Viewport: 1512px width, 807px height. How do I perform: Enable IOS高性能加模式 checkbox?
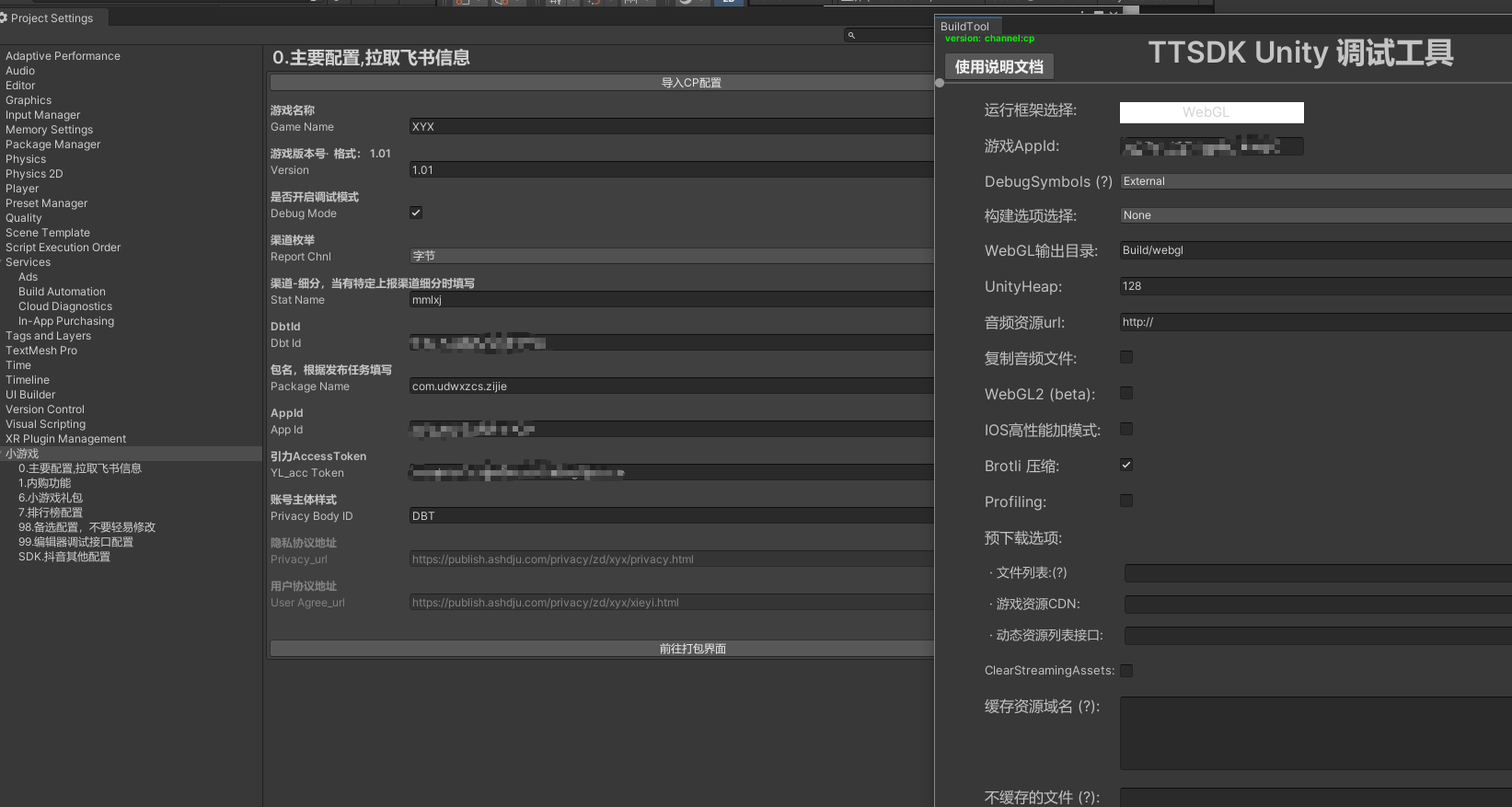[x=1126, y=429]
